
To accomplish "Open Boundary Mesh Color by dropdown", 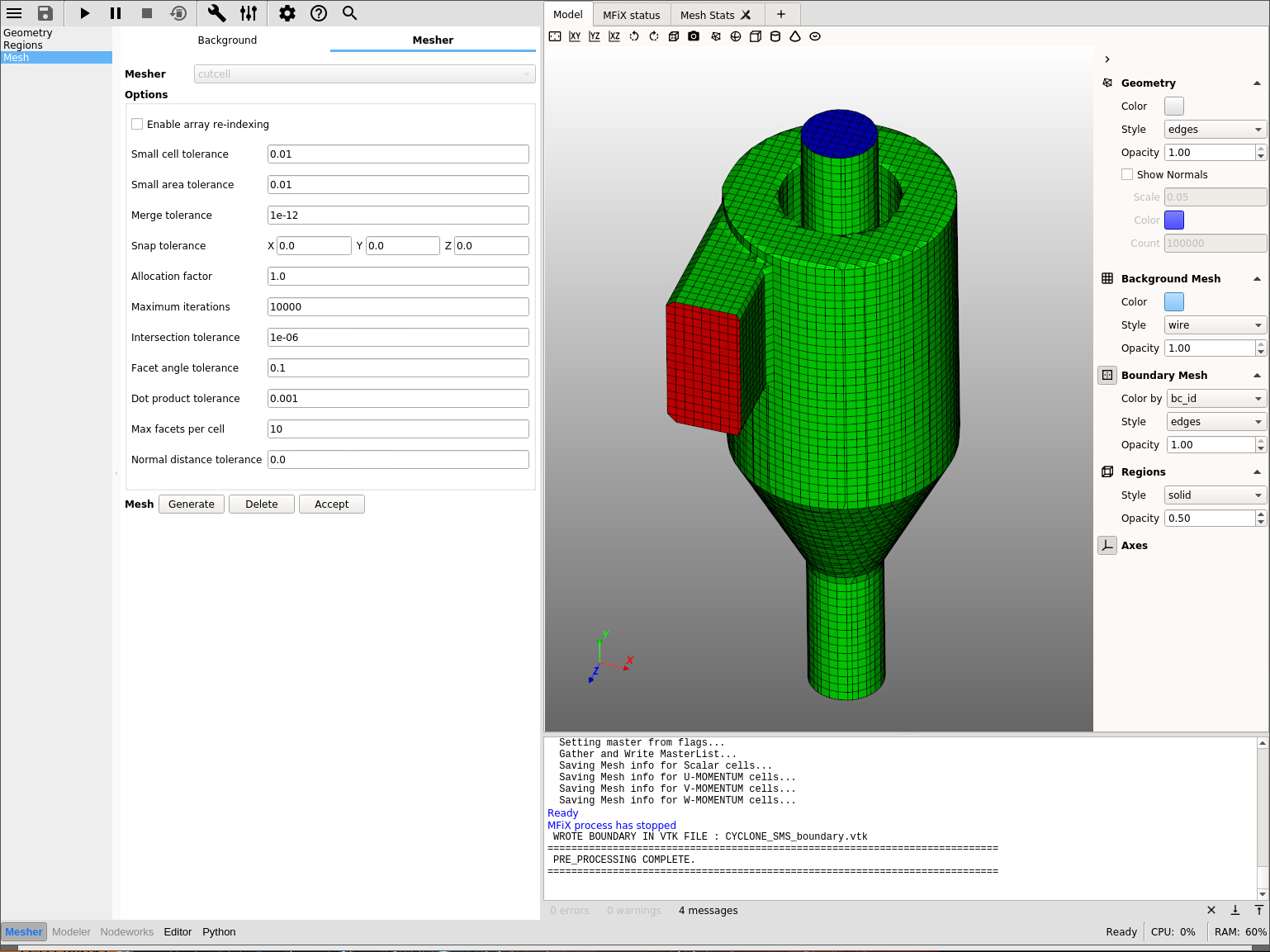I will pyautogui.click(x=1216, y=399).
